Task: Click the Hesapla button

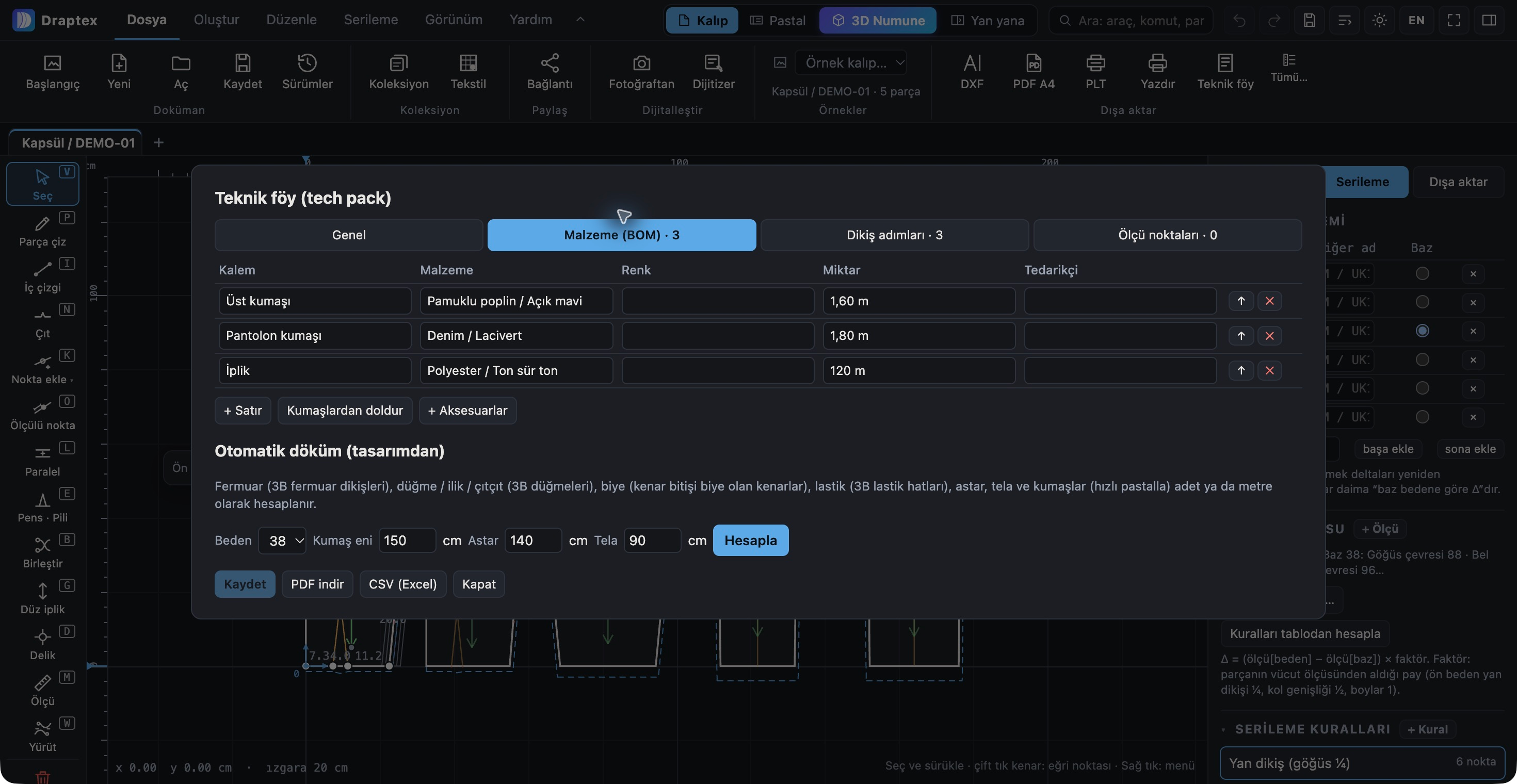Action: [750, 541]
